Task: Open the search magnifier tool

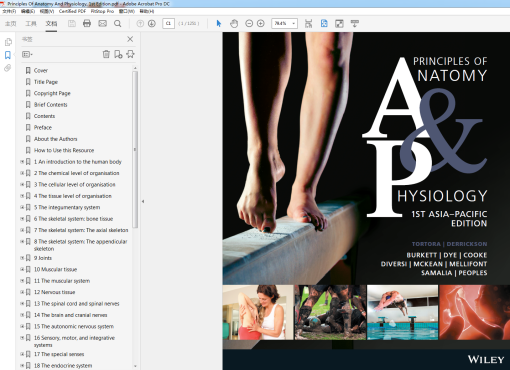Action: pyautogui.click(x=117, y=23)
